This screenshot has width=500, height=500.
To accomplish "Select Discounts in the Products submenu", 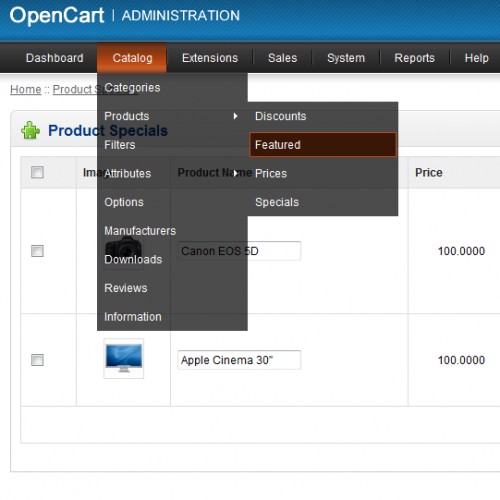I will pyautogui.click(x=323, y=116).
